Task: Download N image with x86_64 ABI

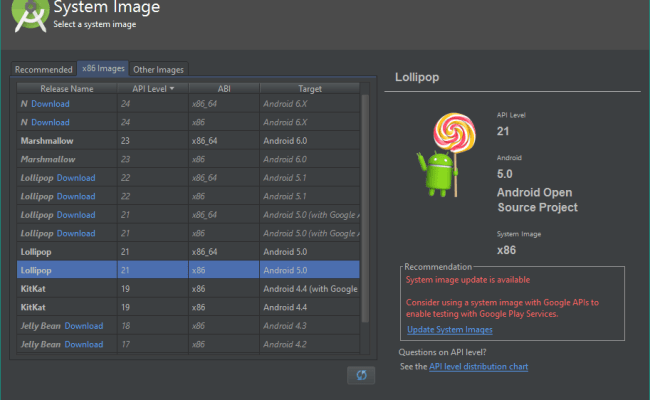Action: pos(50,104)
